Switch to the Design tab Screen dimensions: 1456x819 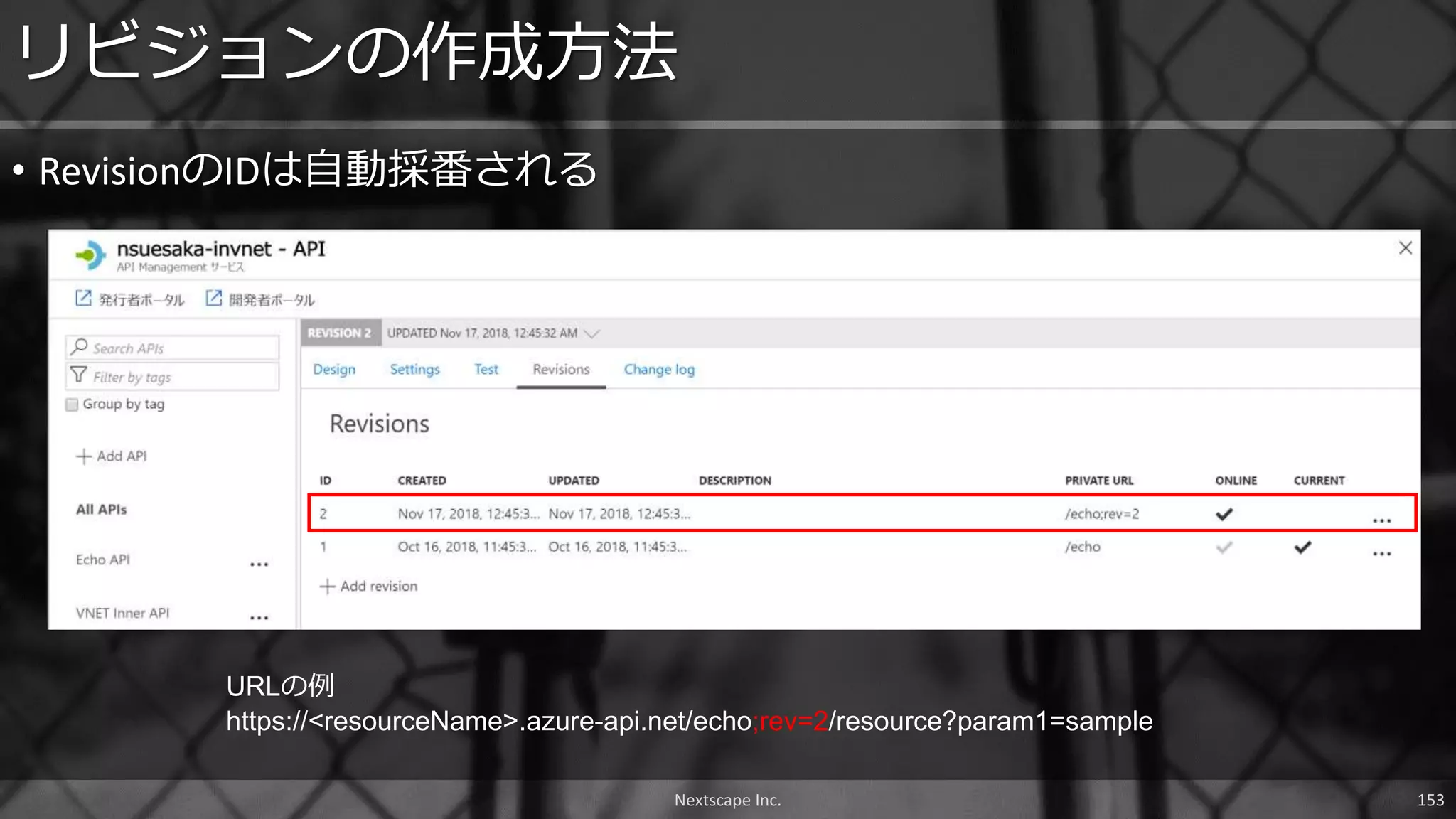pos(334,370)
